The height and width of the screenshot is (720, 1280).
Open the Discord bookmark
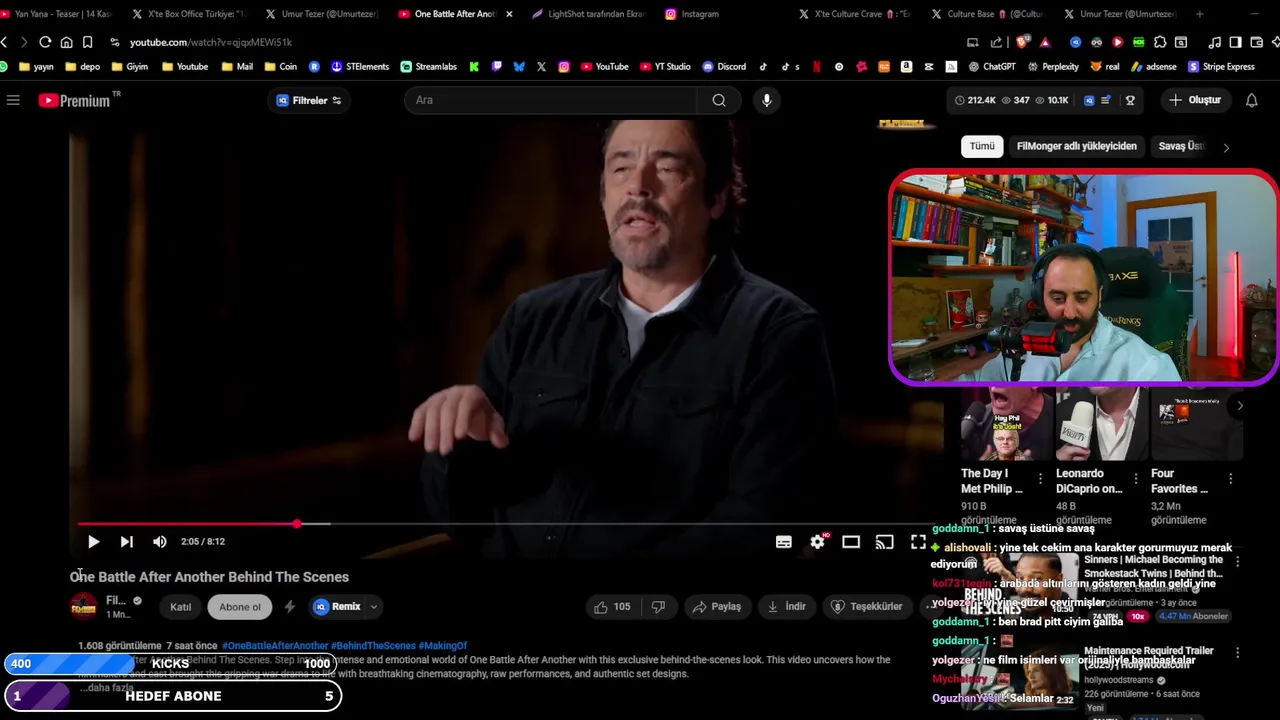coord(724,67)
